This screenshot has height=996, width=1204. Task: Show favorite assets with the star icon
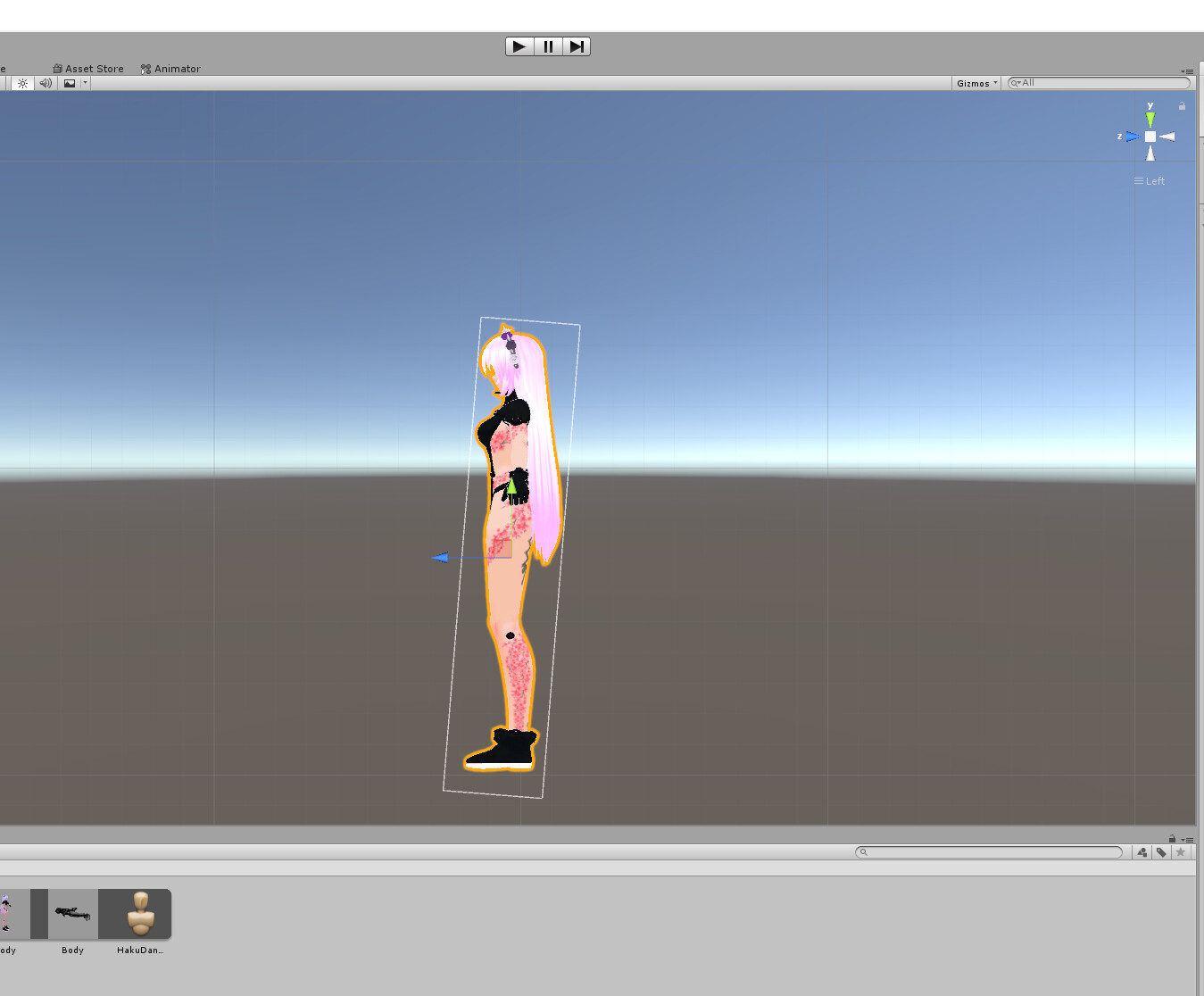coord(1181,852)
